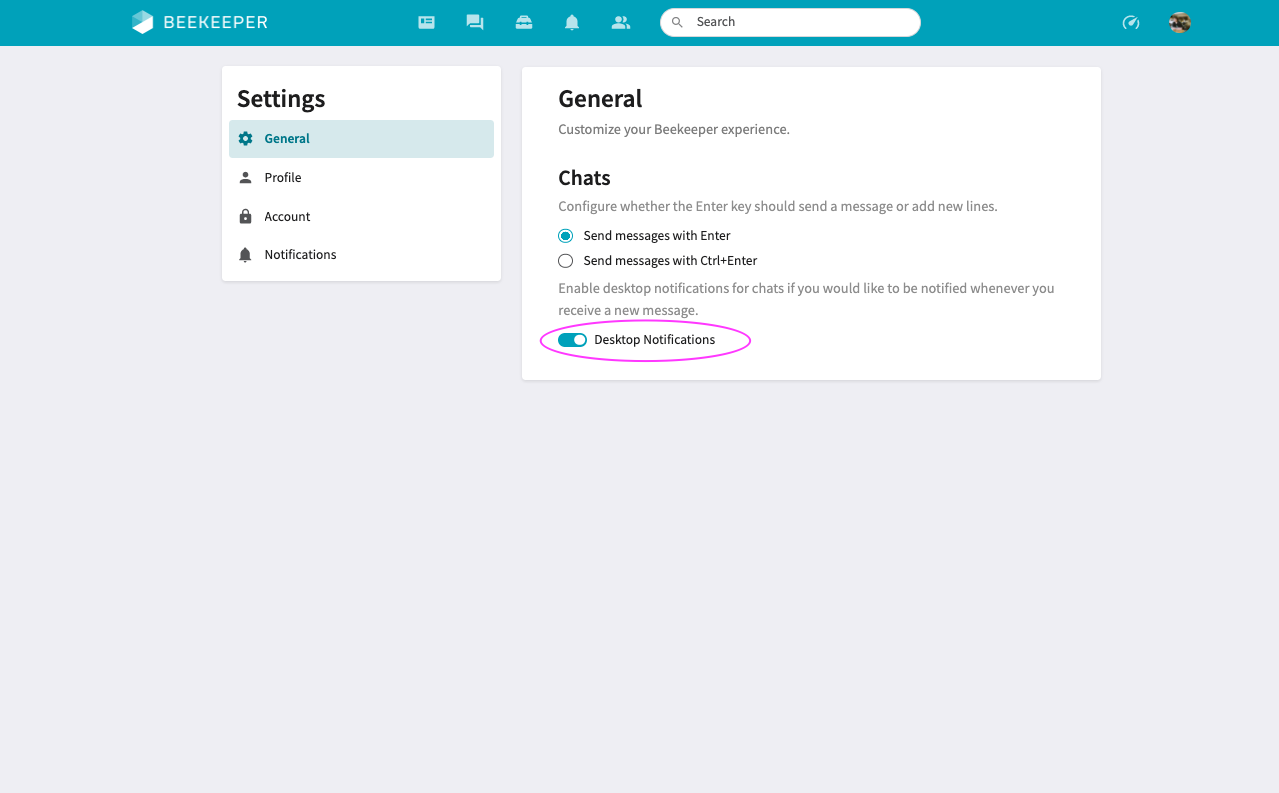Click the toolbox icon in top navigation
Screen dimensions: 1279x793
[x=524, y=22]
